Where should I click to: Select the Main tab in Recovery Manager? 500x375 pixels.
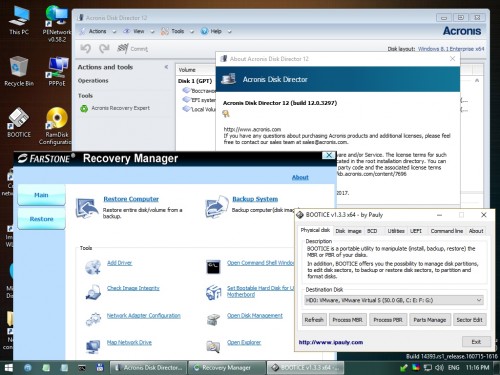pyautogui.click(x=41, y=195)
